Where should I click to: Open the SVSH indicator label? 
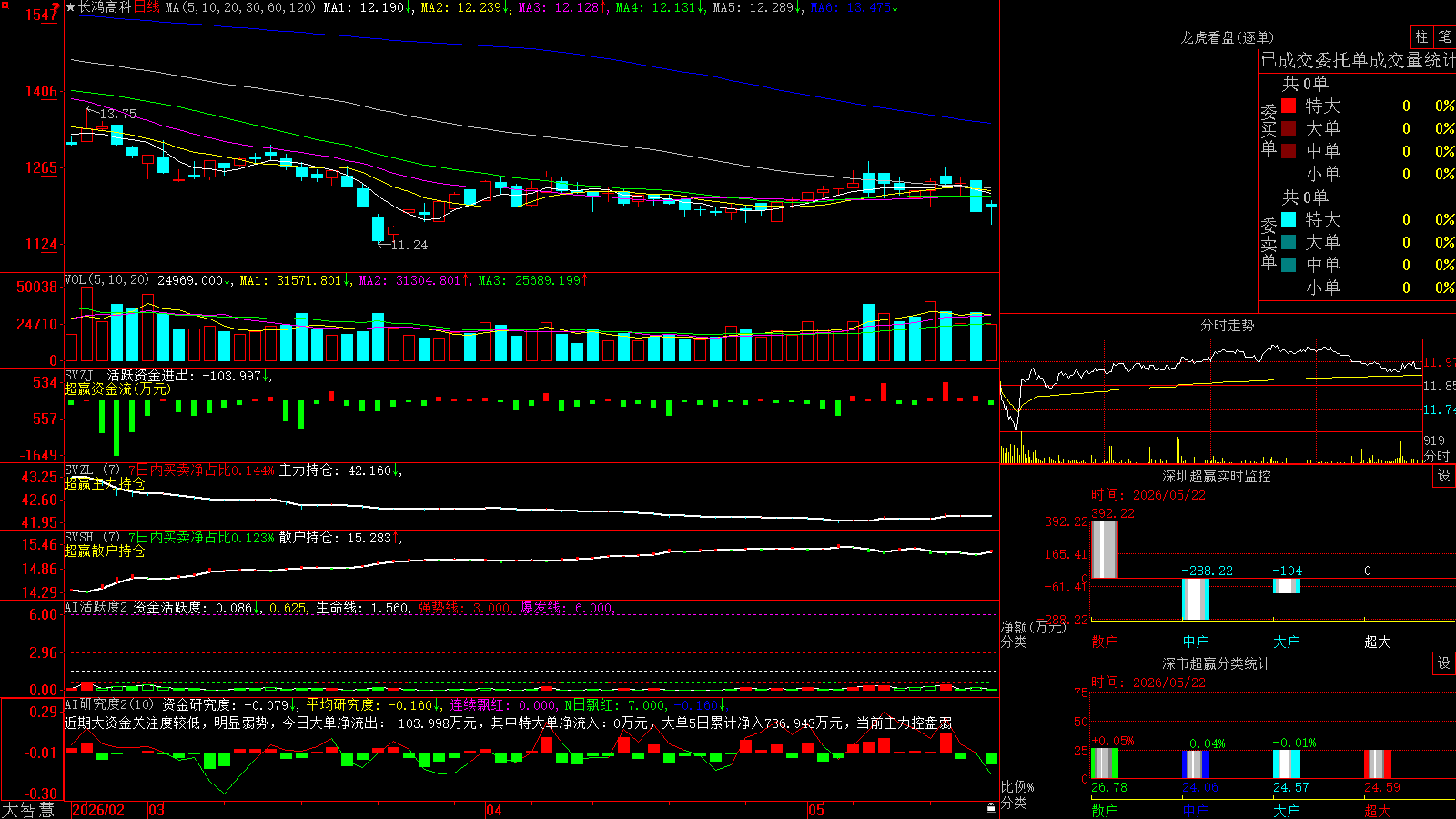[x=79, y=537]
